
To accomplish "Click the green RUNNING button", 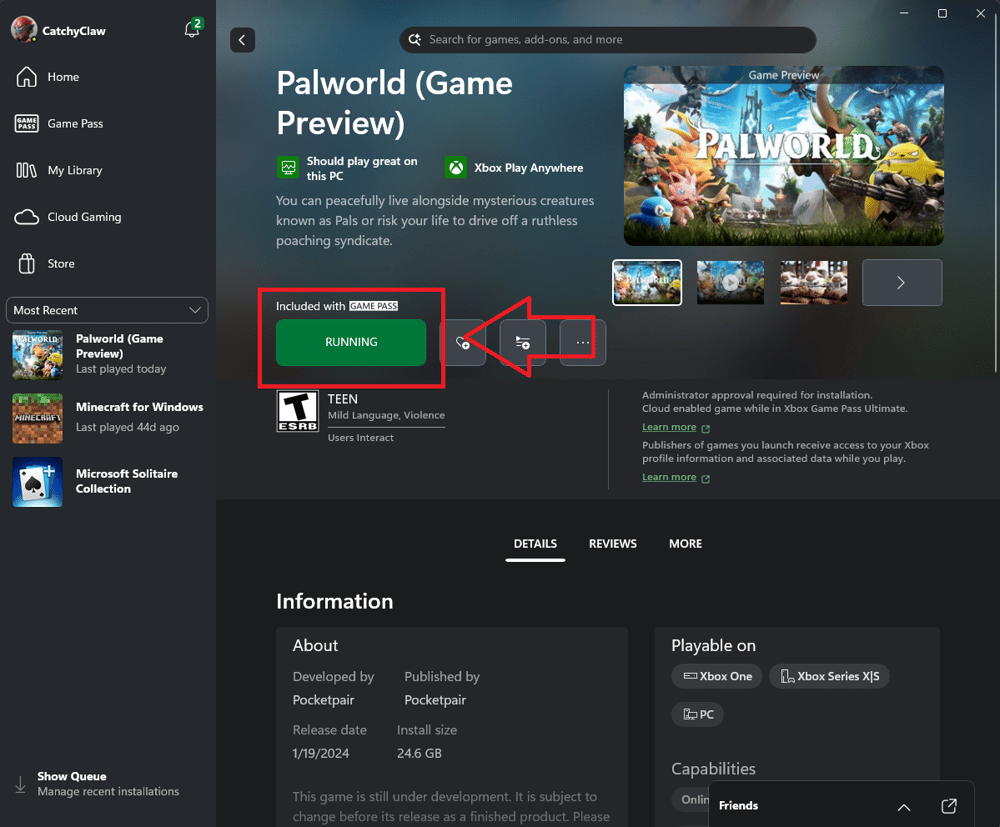I will (x=351, y=342).
